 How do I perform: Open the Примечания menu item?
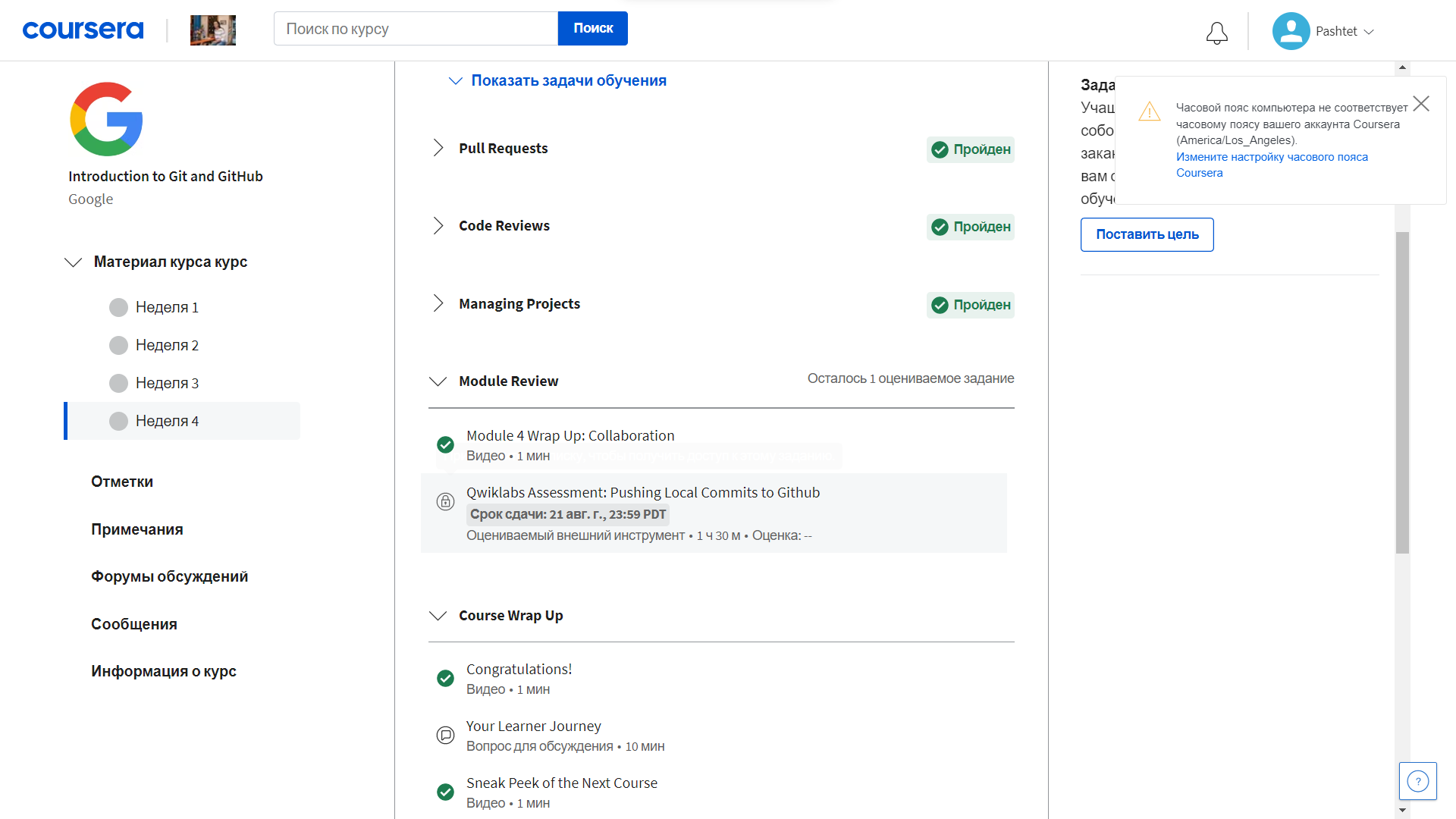coord(137,529)
